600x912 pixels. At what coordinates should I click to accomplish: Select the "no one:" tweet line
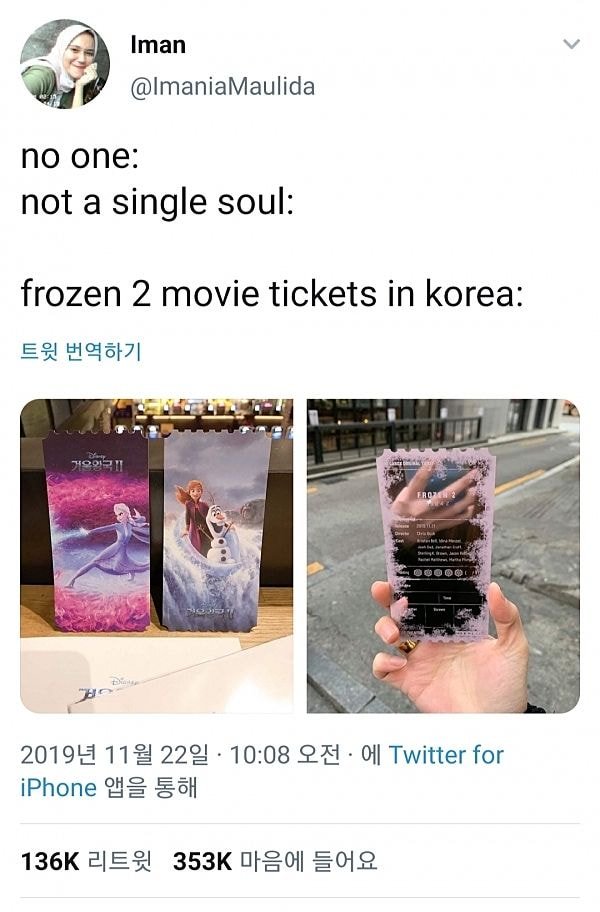(80, 156)
